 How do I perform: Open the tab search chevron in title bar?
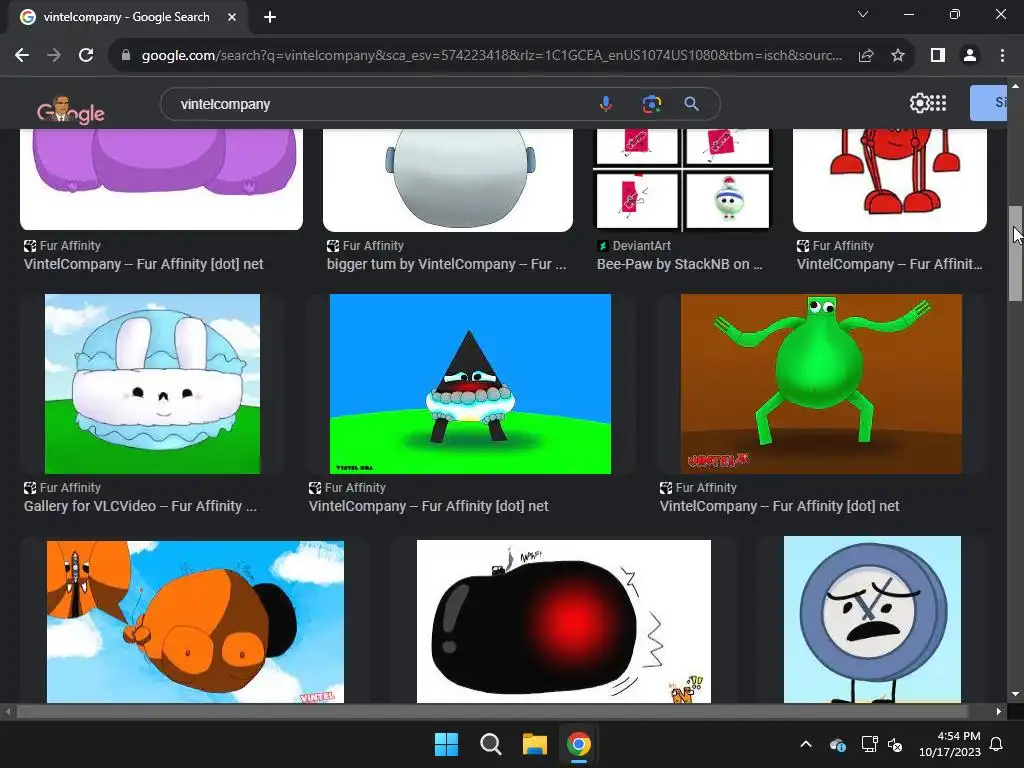[863, 14]
